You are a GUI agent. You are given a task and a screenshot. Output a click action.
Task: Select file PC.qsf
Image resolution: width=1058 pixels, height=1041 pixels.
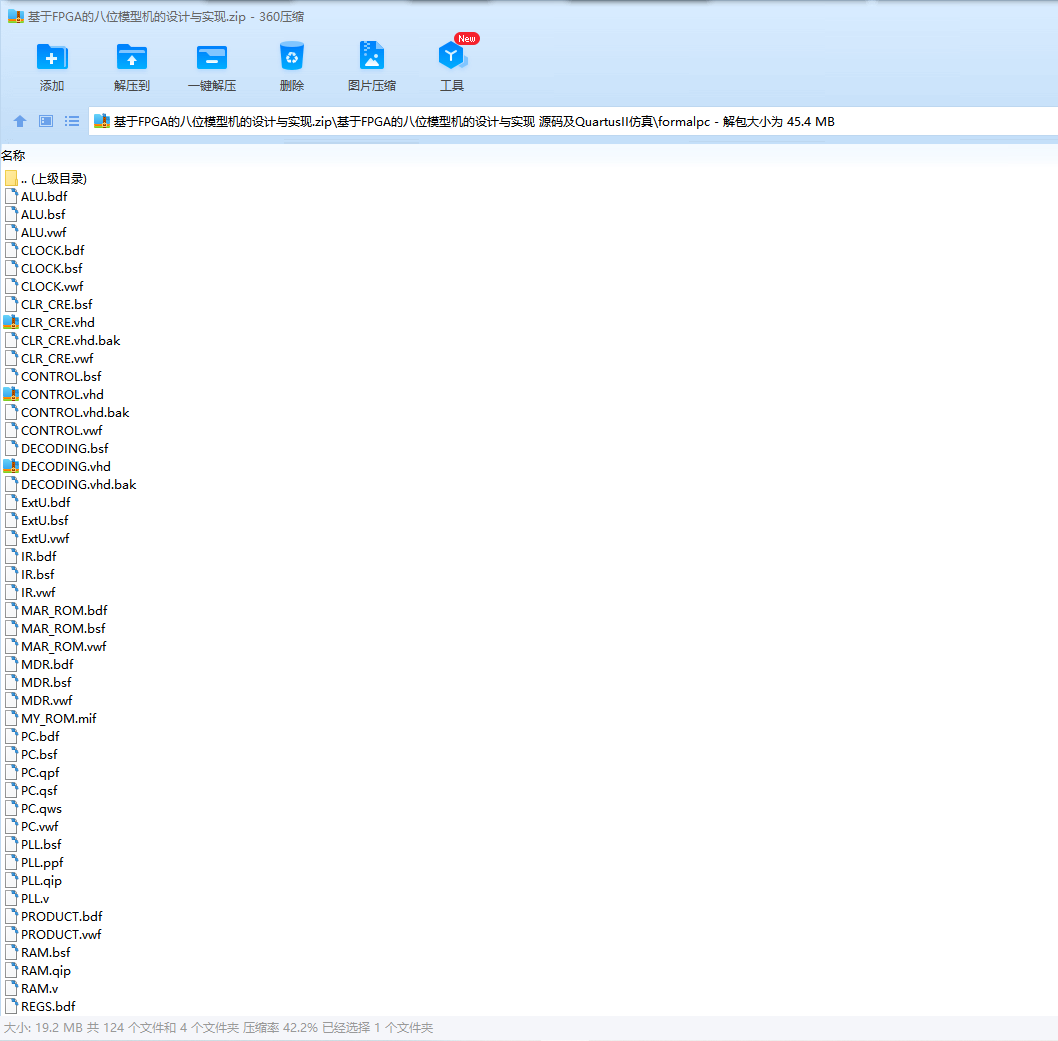click(x=32, y=790)
